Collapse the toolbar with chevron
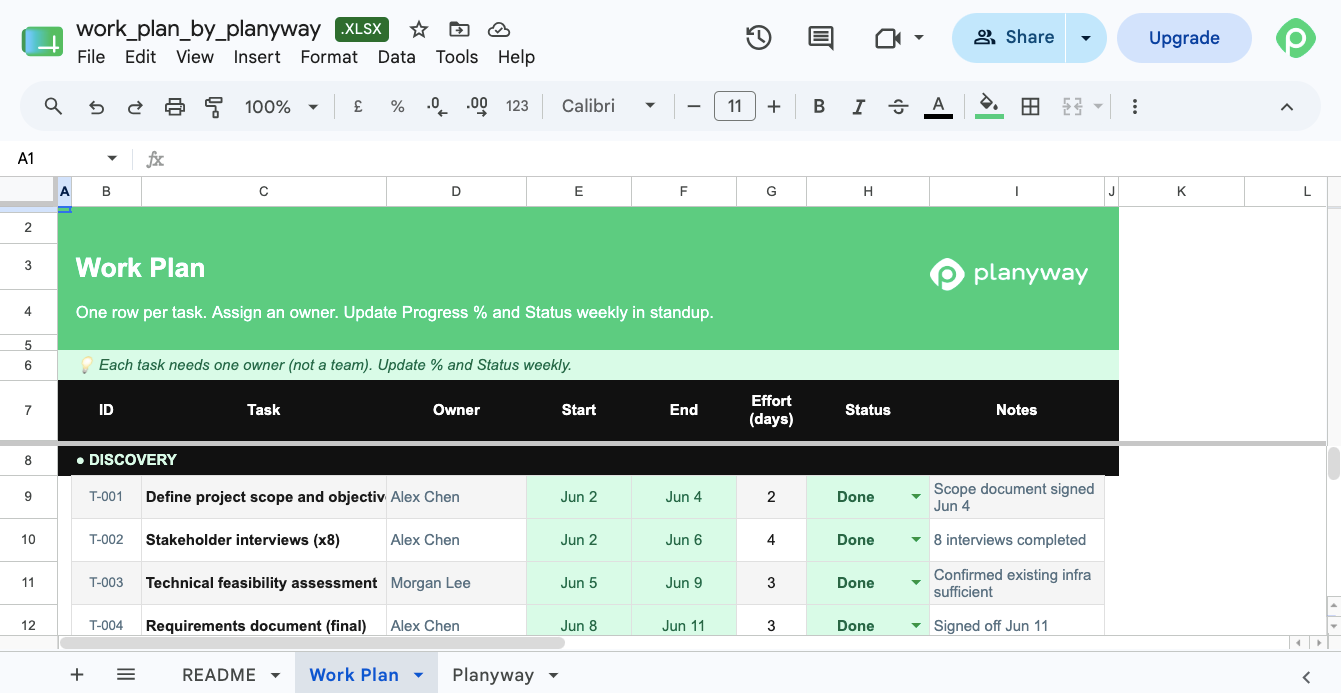 pyautogui.click(x=1287, y=107)
